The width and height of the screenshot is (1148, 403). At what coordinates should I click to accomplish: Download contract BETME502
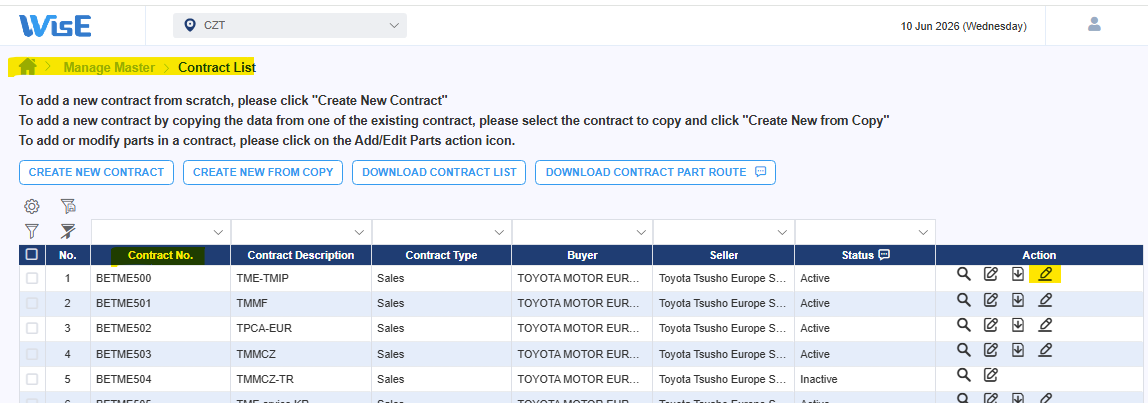[x=1018, y=325]
